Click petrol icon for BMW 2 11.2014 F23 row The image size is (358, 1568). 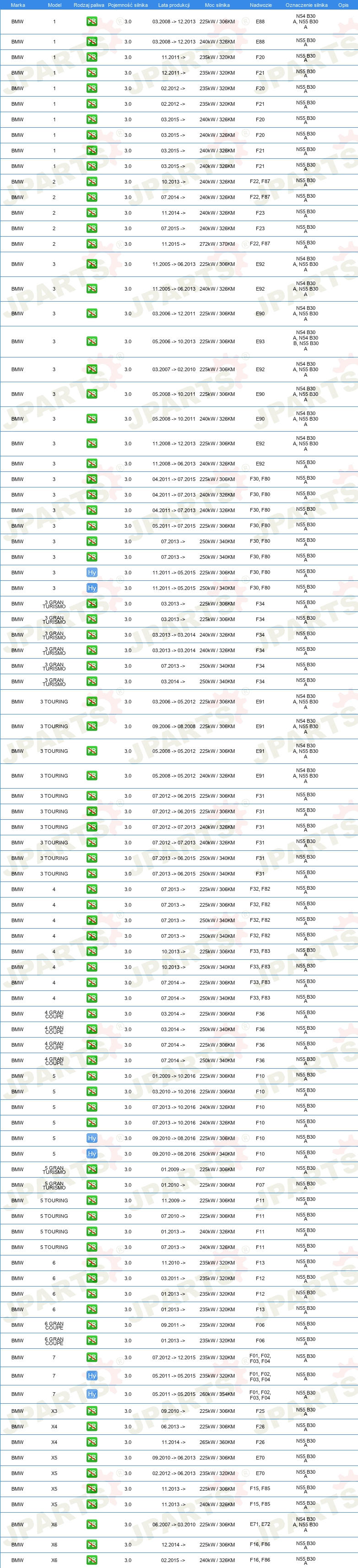[x=92, y=213]
